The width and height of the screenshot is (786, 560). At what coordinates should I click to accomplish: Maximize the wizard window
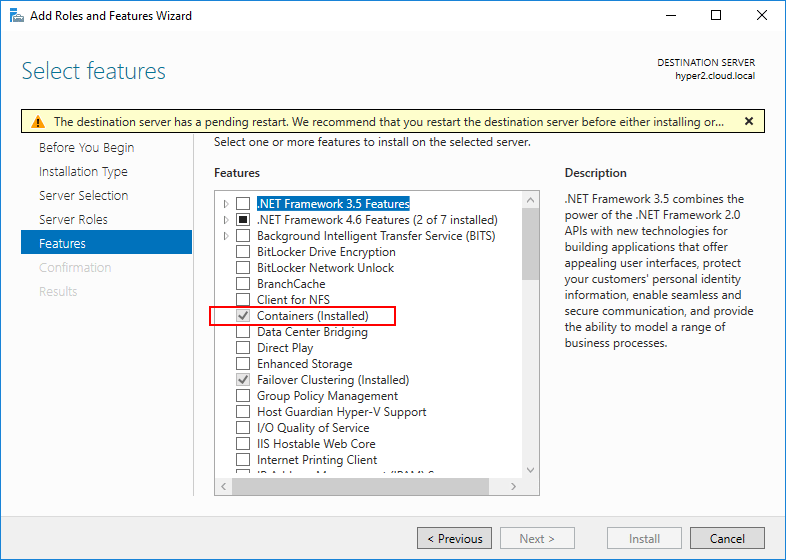[716, 15]
